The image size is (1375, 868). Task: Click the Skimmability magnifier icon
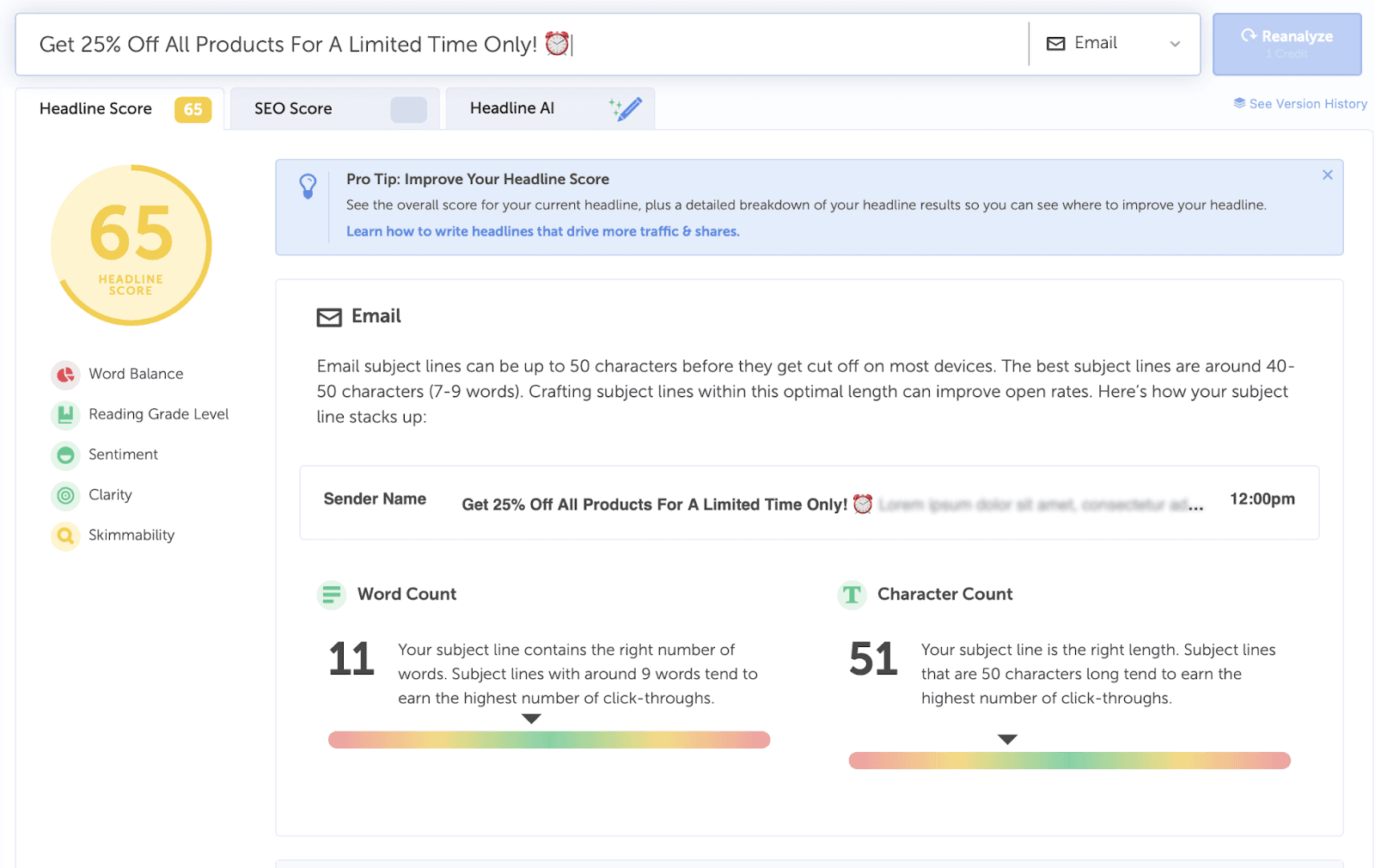(x=65, y=536)
